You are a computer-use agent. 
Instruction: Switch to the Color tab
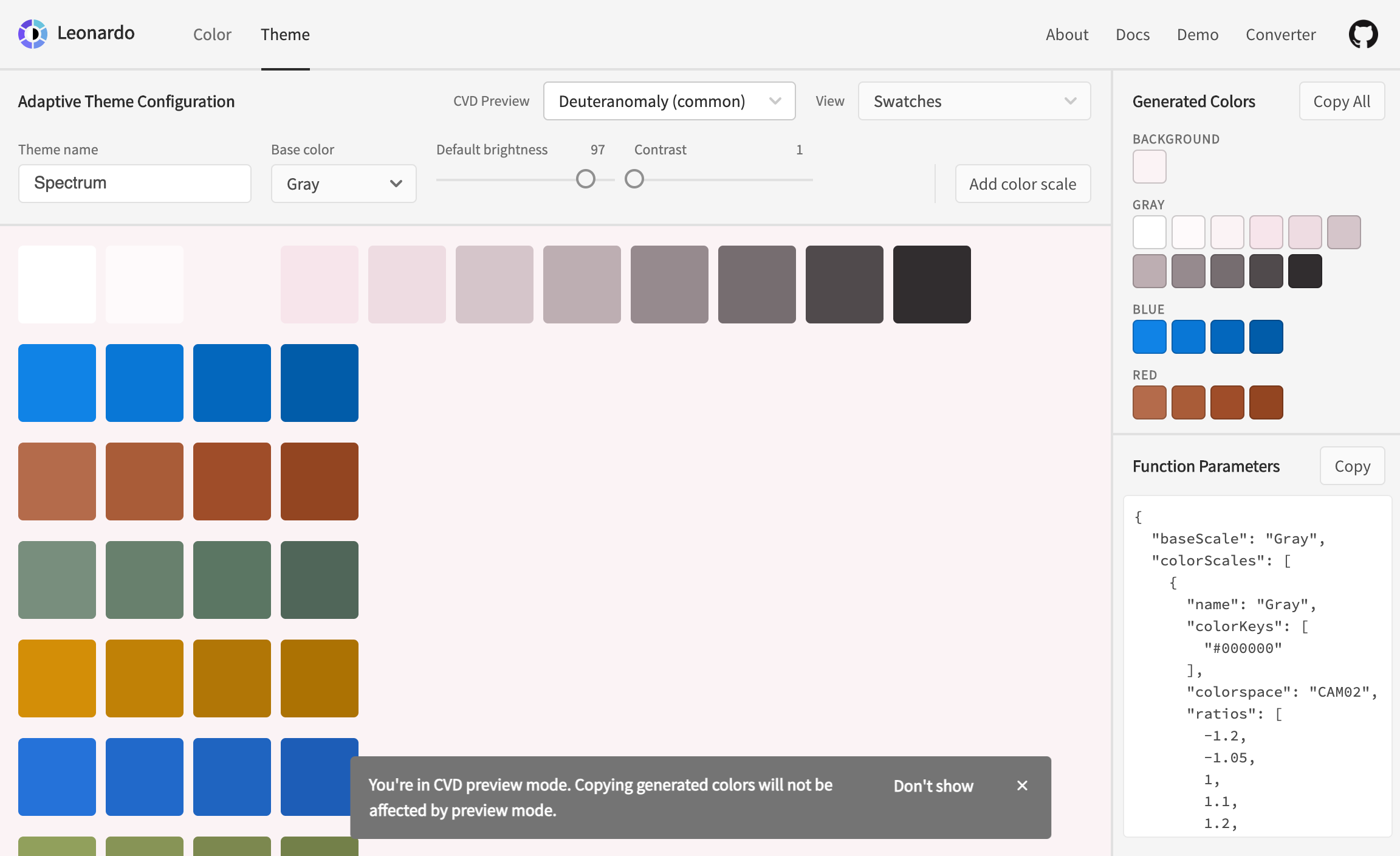pos(212,35)
